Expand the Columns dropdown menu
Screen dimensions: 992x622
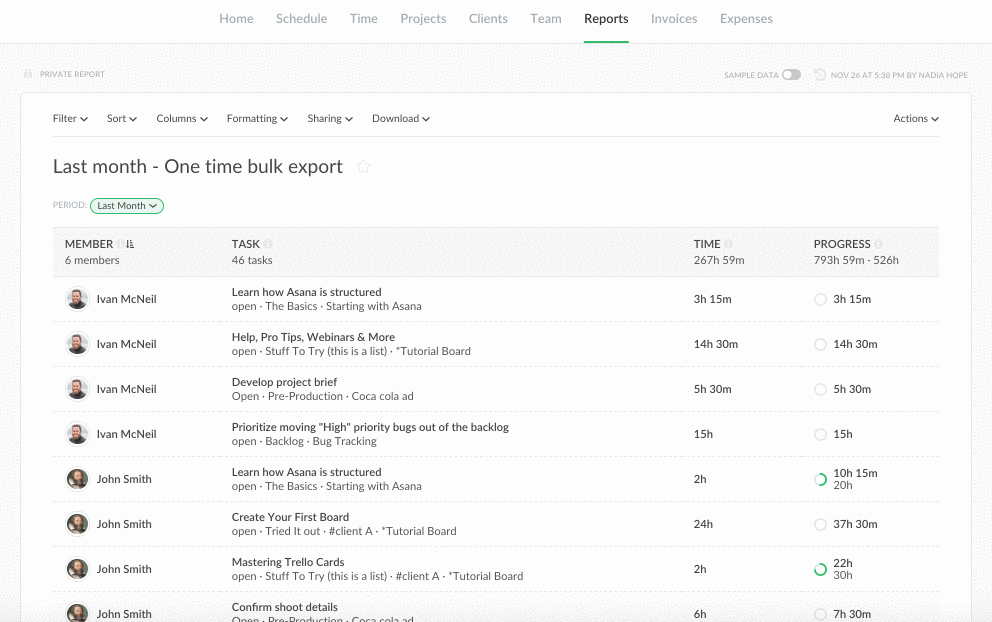point(182,118)
